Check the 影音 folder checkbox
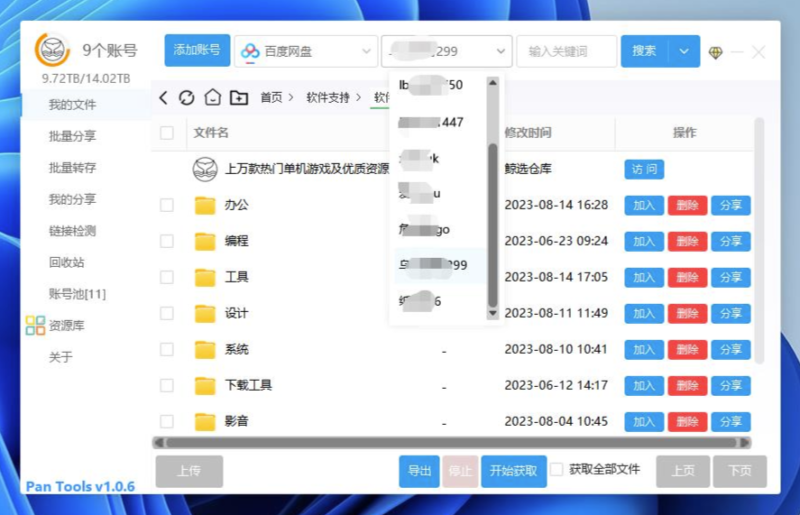Viewport: 800px width, 515px height. pyautogui.click(x=167, y=422)
